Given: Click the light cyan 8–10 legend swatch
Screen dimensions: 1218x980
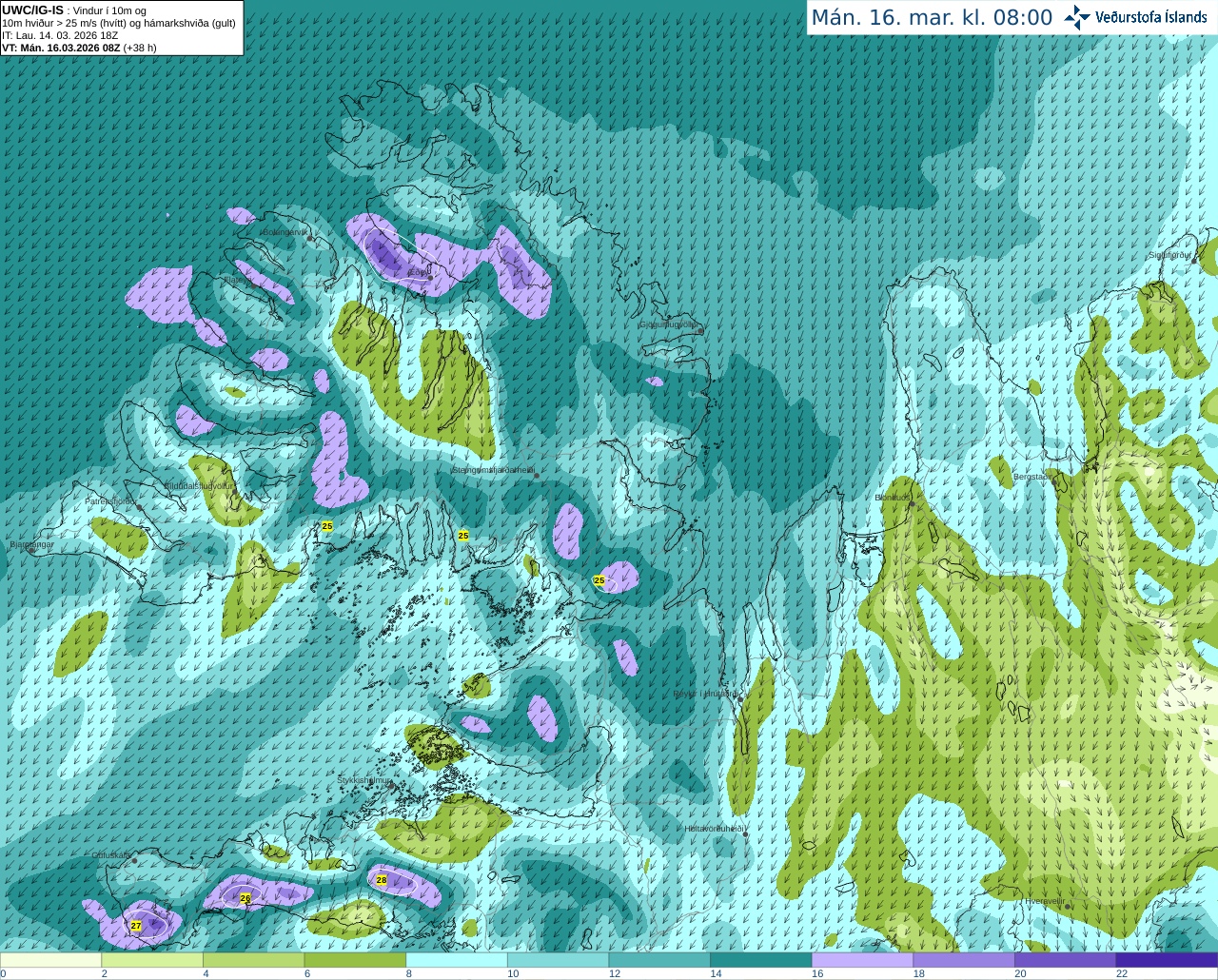Looking at the screenshot, I should click(x=457, y=960).
